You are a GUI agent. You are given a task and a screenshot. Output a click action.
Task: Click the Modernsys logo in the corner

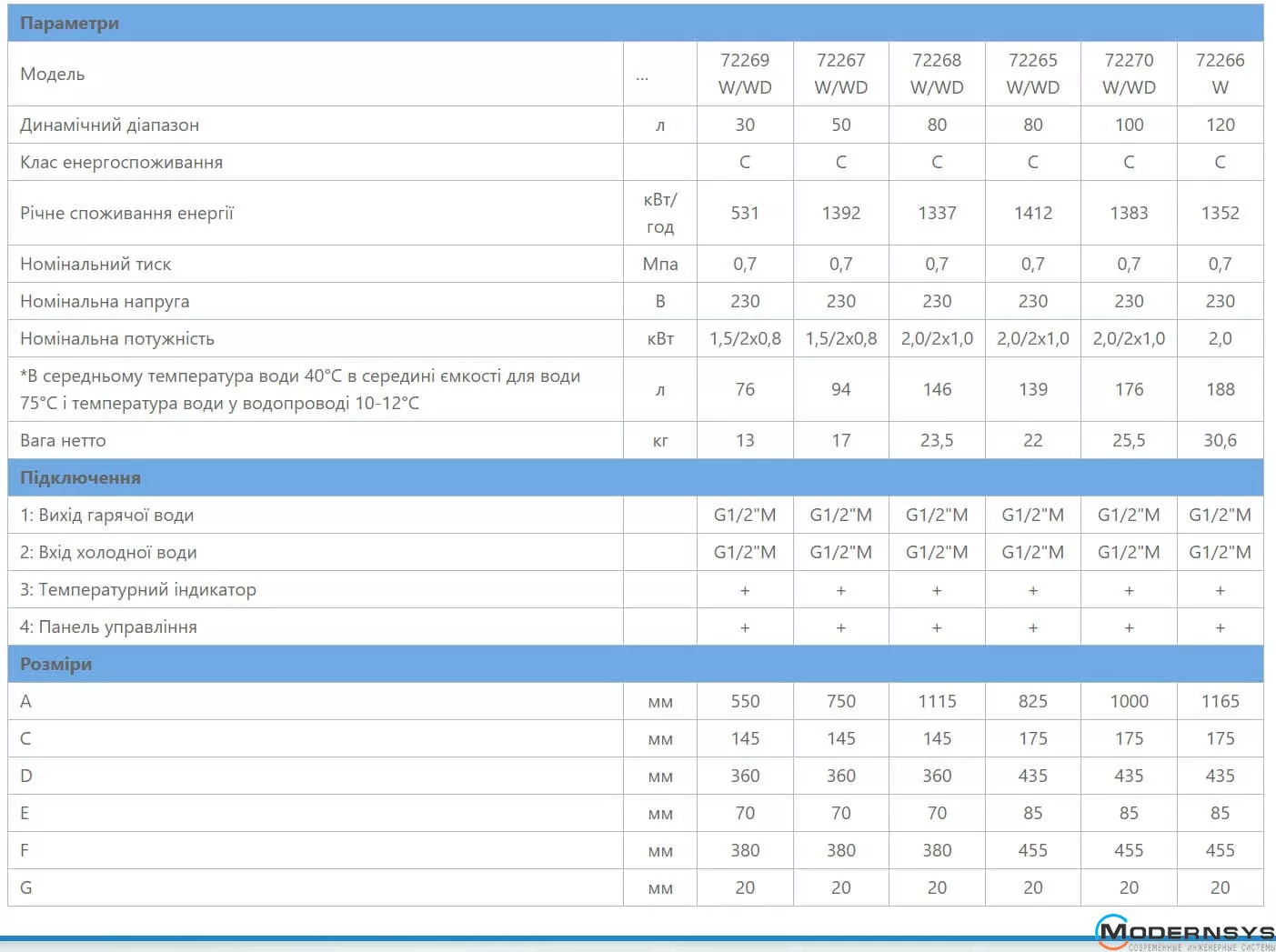pyautogui.click(x=1185, y=933)
